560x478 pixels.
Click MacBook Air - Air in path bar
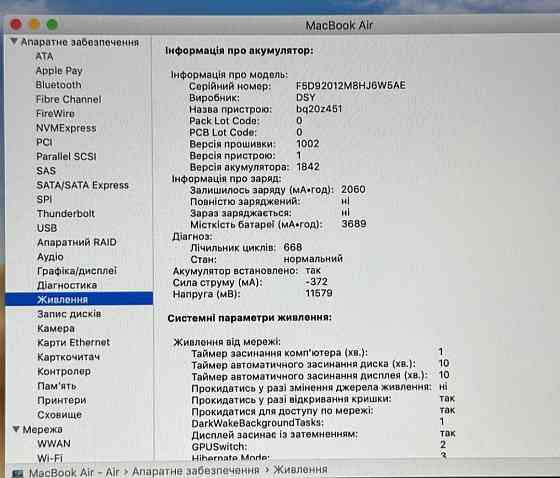click(x=74, y=472)
